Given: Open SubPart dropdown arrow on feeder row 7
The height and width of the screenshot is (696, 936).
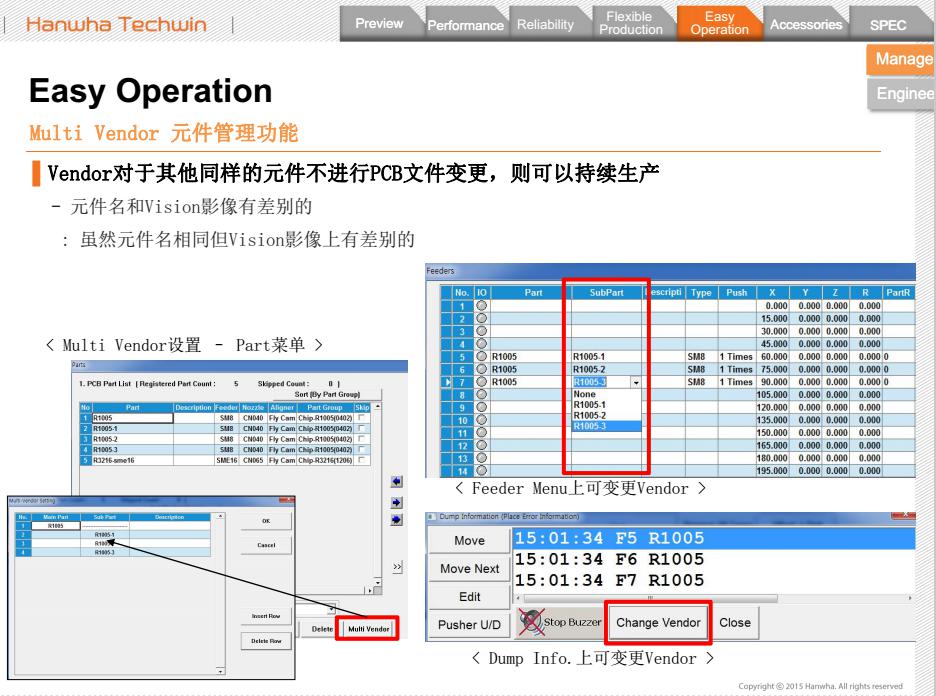Looking at the screenshot, I should [x=636, y=383].
